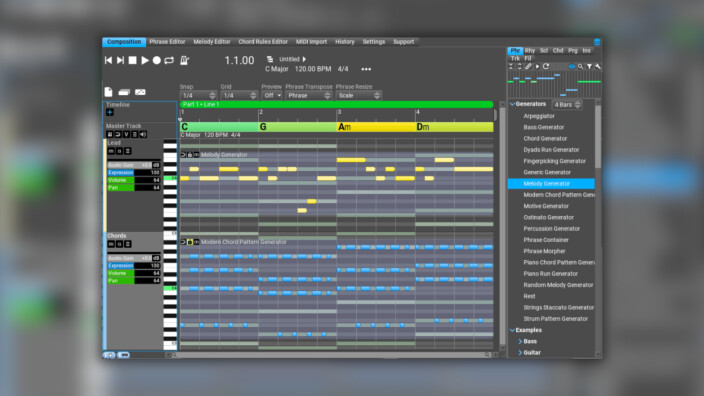Expand all items in the browser toolbar
Image resolution: width=704 pixels, height=396 pixels.
[x=519, y=66]
